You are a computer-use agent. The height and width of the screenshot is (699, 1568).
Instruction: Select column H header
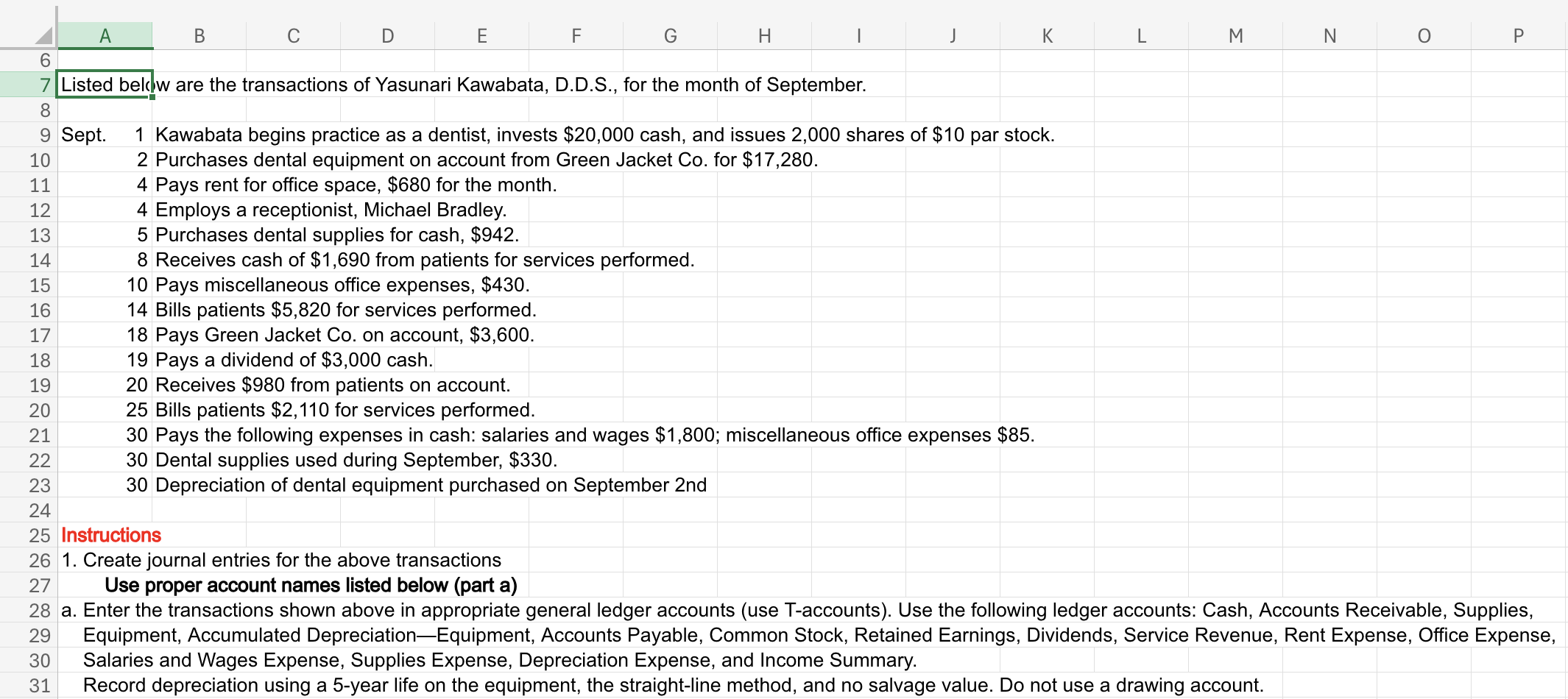[763, 35]
